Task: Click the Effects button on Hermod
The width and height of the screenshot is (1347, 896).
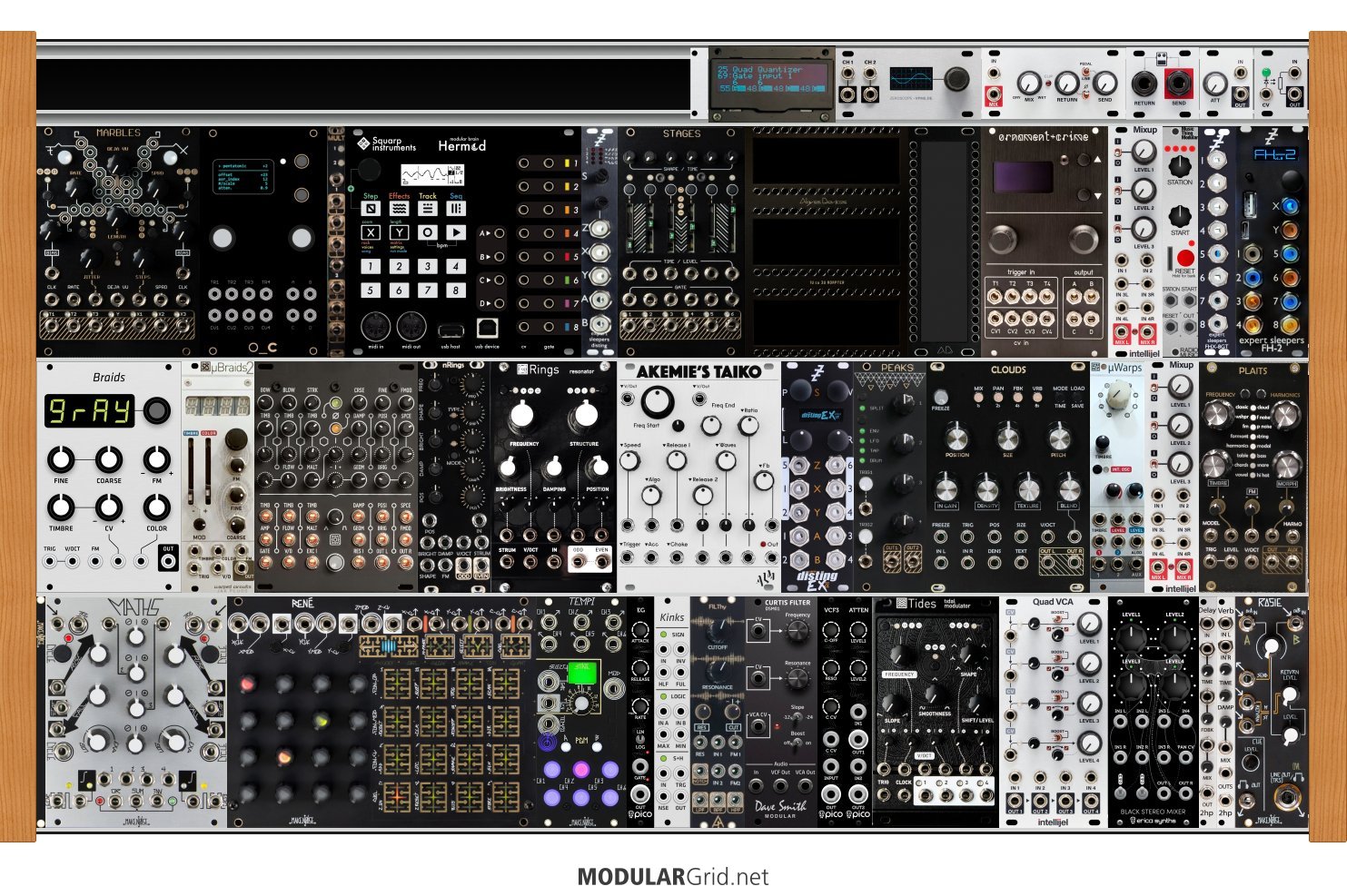Action: (x=399, y=208)
